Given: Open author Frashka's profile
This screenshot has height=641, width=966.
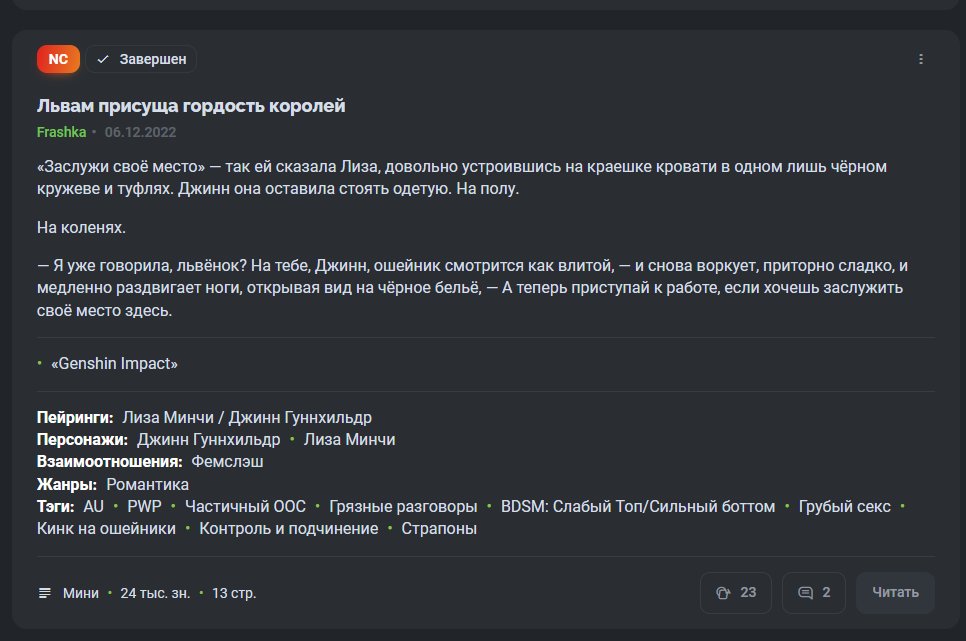Looking at the screenshot, I should (62, 132).
